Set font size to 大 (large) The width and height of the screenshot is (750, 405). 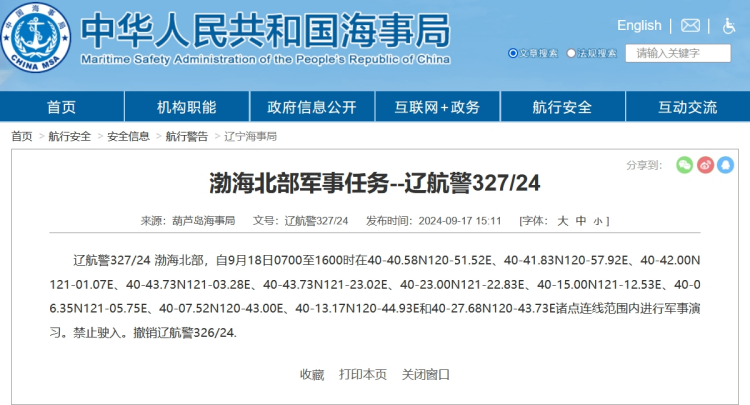pos(562,220)
